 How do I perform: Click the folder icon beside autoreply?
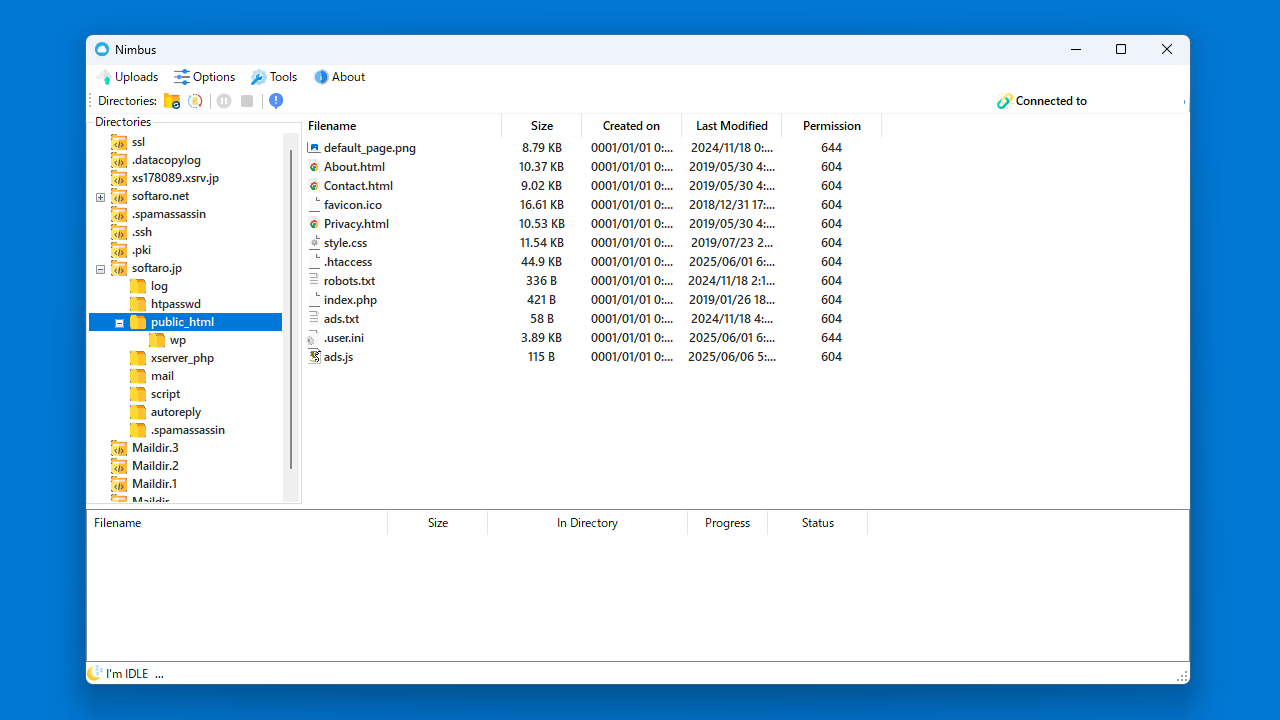138,412
